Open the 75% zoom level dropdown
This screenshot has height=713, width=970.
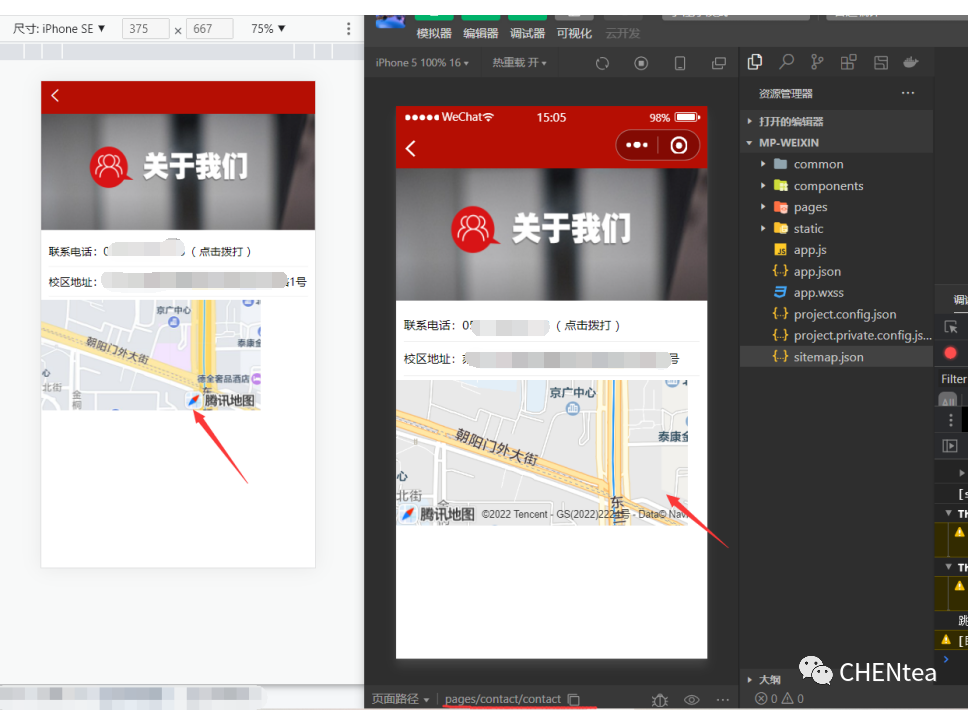tap(268, 28)
